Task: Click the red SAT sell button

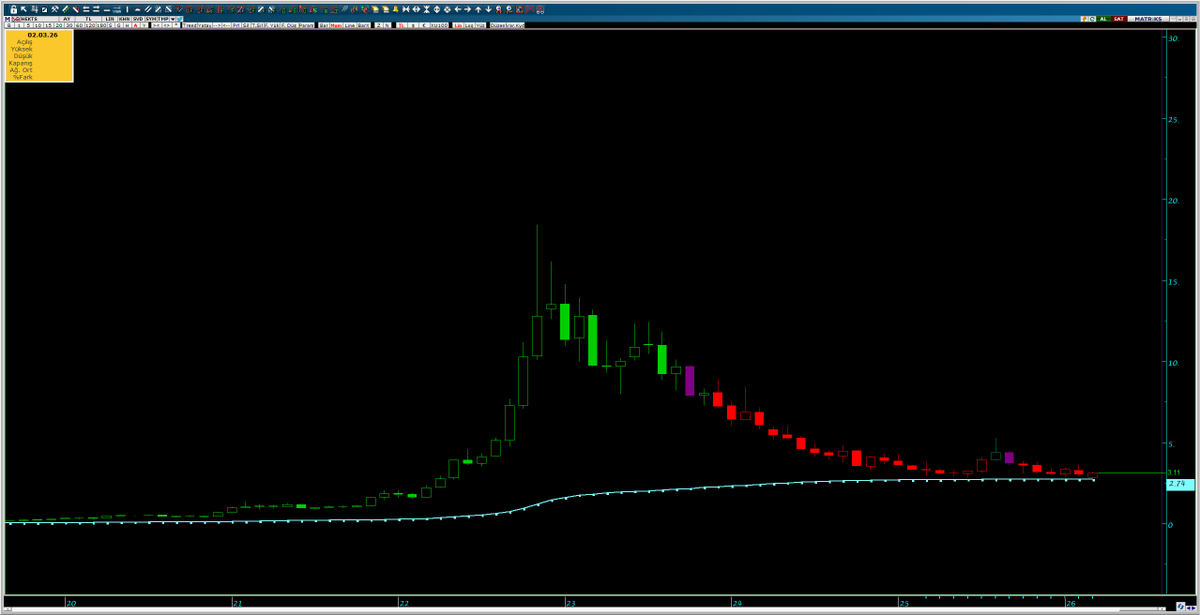Action: (1119, 19)
